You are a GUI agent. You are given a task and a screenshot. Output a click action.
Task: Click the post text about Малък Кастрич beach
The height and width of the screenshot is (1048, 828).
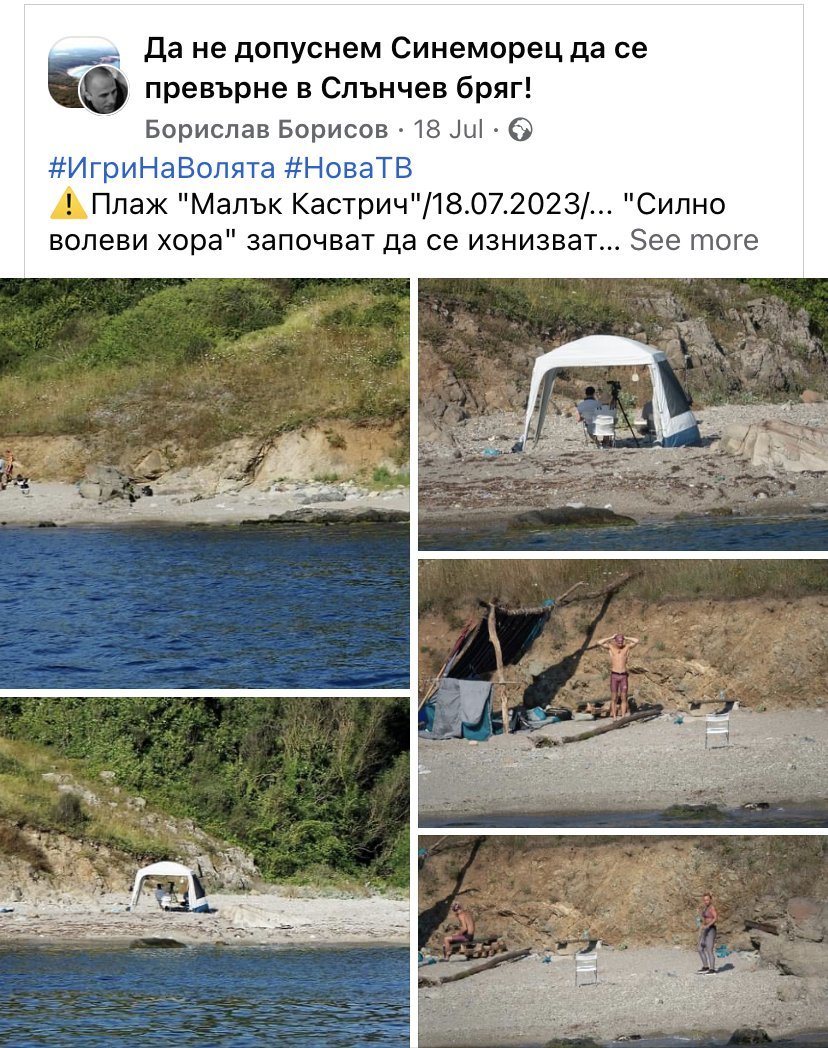click(404, 222)
